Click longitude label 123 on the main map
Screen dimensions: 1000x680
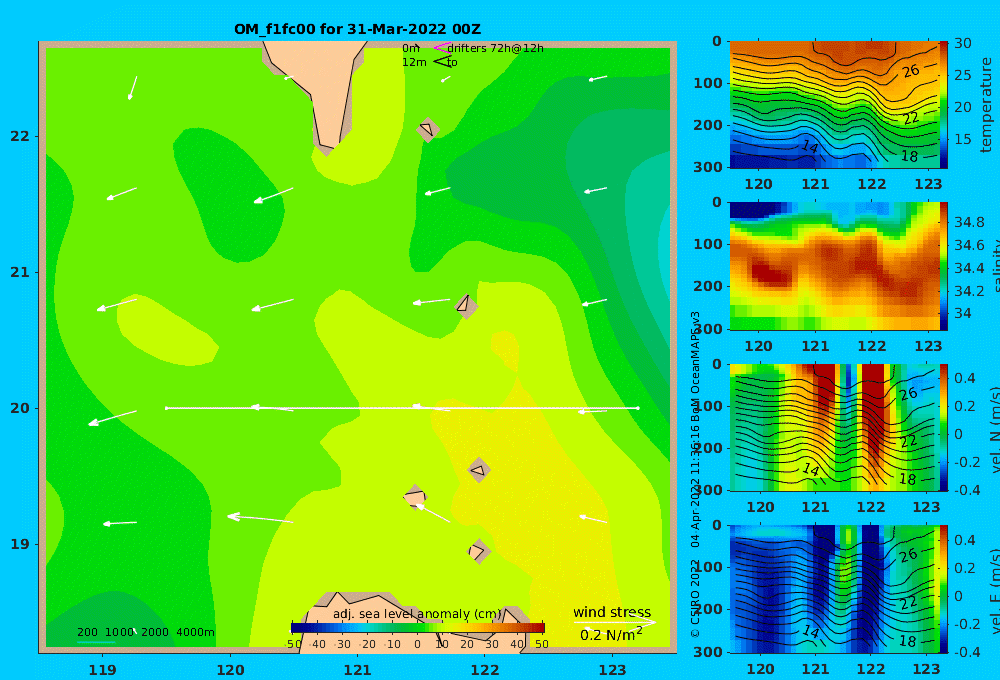tap(612, 670)
